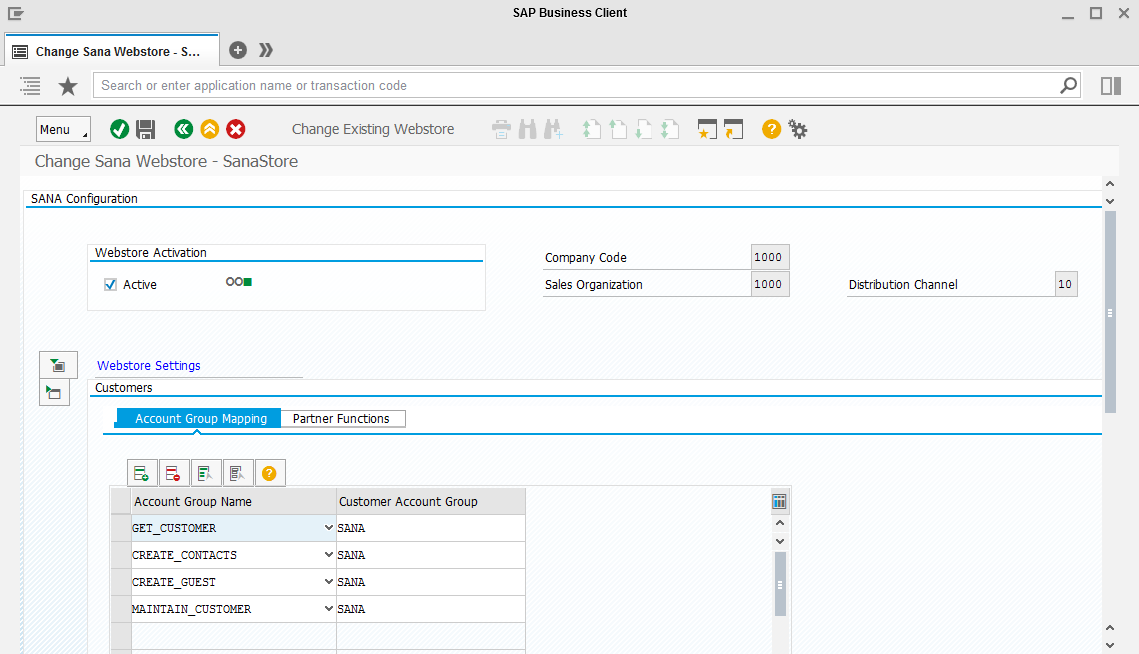The width and height of the screenshot is (1139, 654).
Task: Go to previous page icon
Action: tap(617, 129)
